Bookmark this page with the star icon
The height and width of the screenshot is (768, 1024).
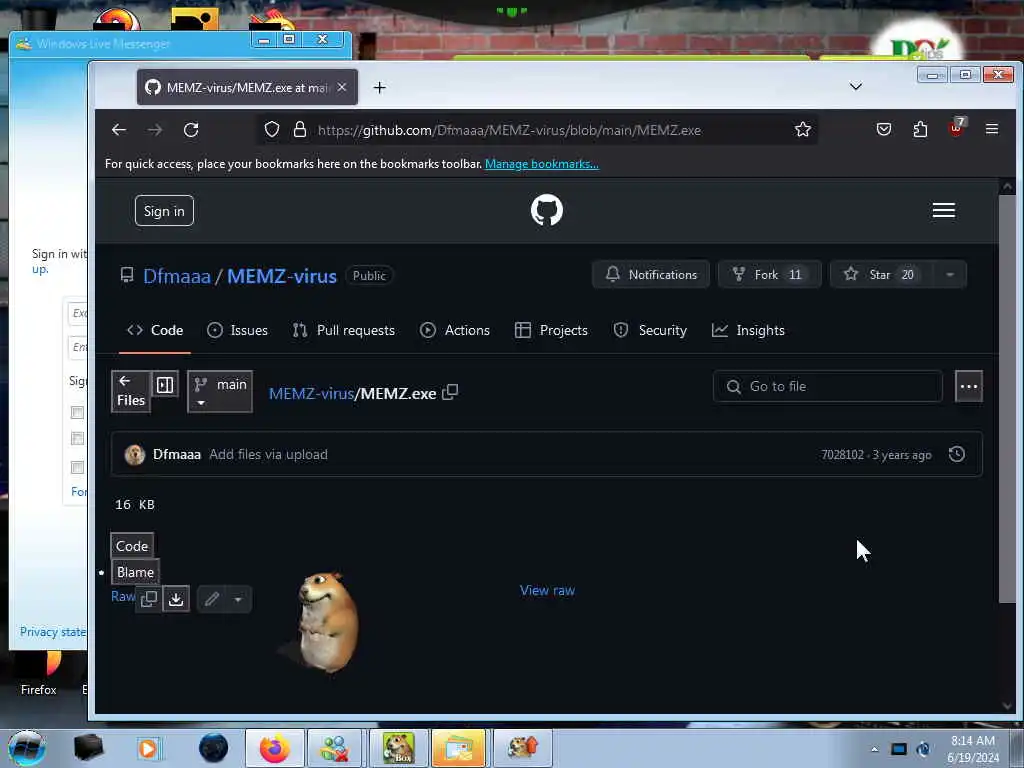803,129
